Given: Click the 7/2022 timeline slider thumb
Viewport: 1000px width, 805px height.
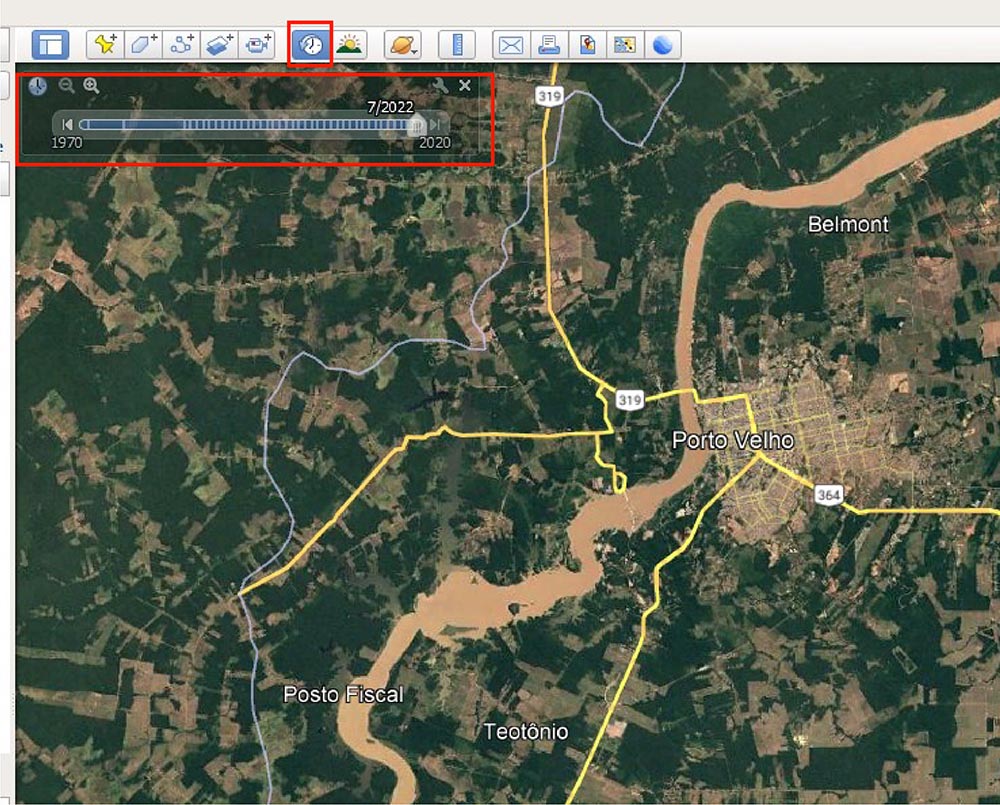Looking at the screenshot, I should click(x=418, y=125).
